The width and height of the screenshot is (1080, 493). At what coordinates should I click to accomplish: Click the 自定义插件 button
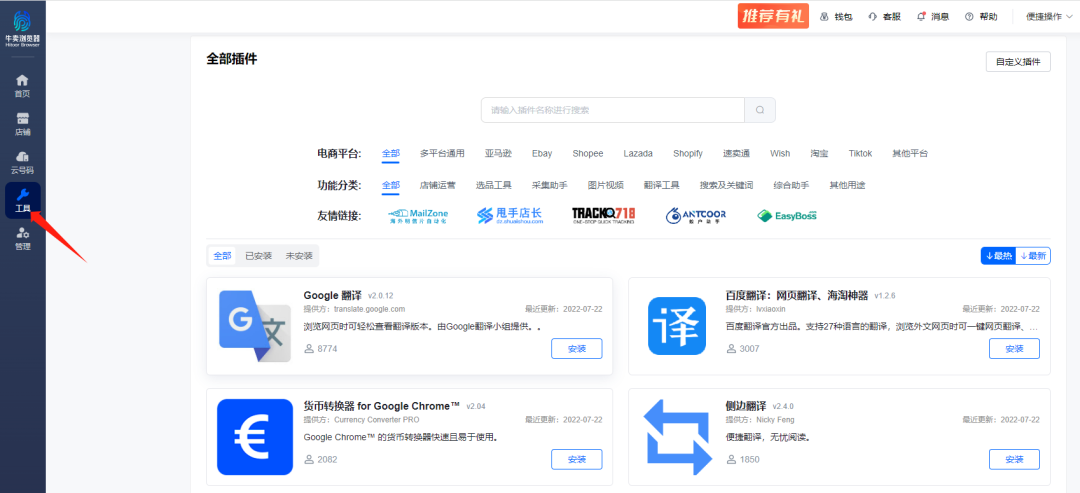point(1018,61)
